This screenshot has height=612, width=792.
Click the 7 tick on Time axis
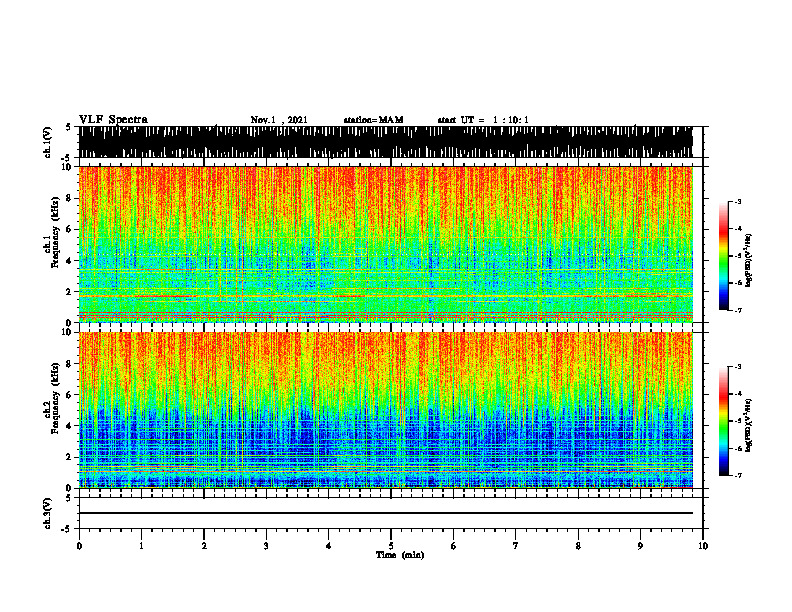(516, 546)
